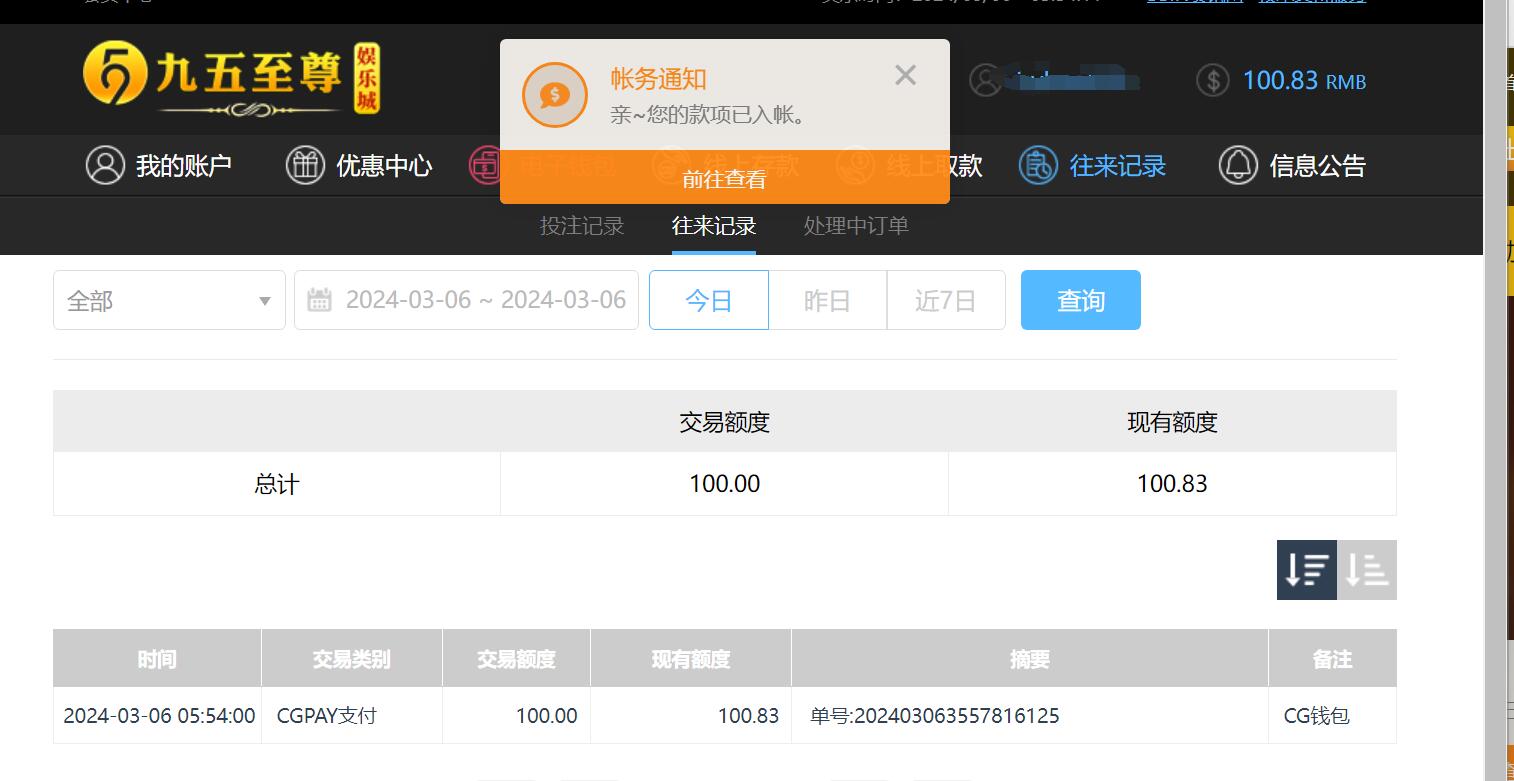Switch to the 投注记录 tab
This screenshot has height=781, width=1514.
click(582, 226)
